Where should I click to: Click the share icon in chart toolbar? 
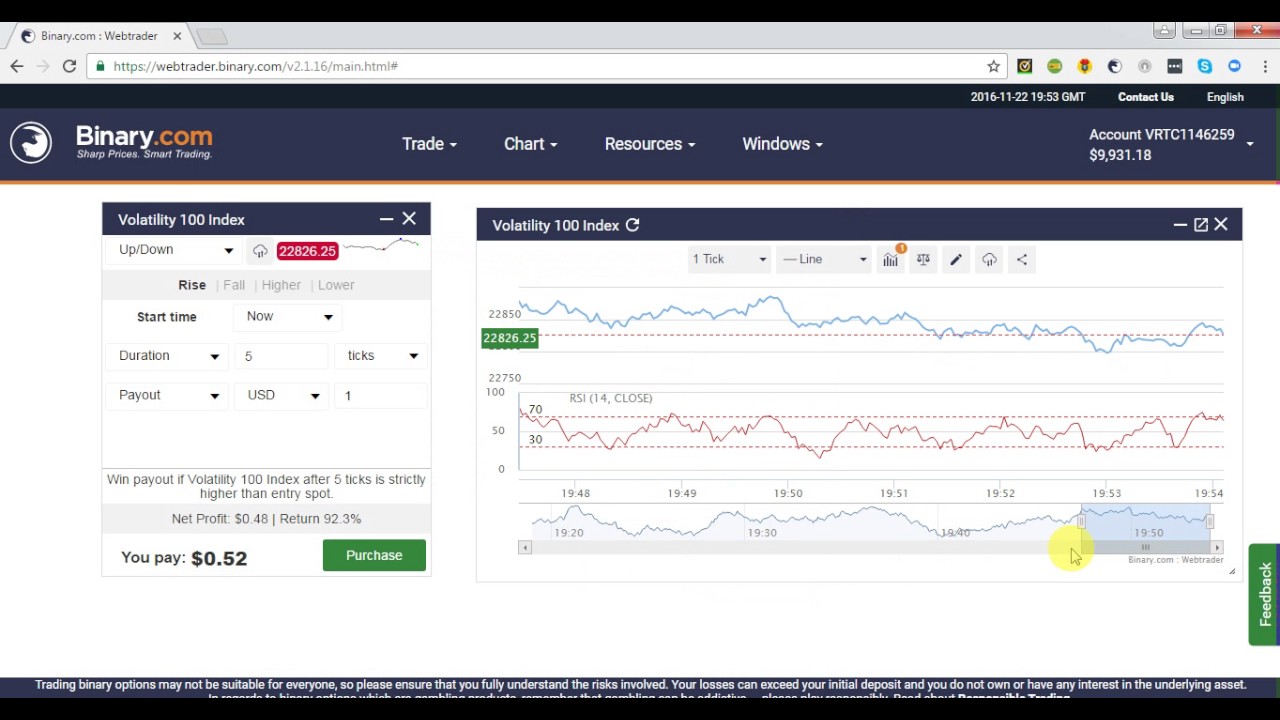1022,259
